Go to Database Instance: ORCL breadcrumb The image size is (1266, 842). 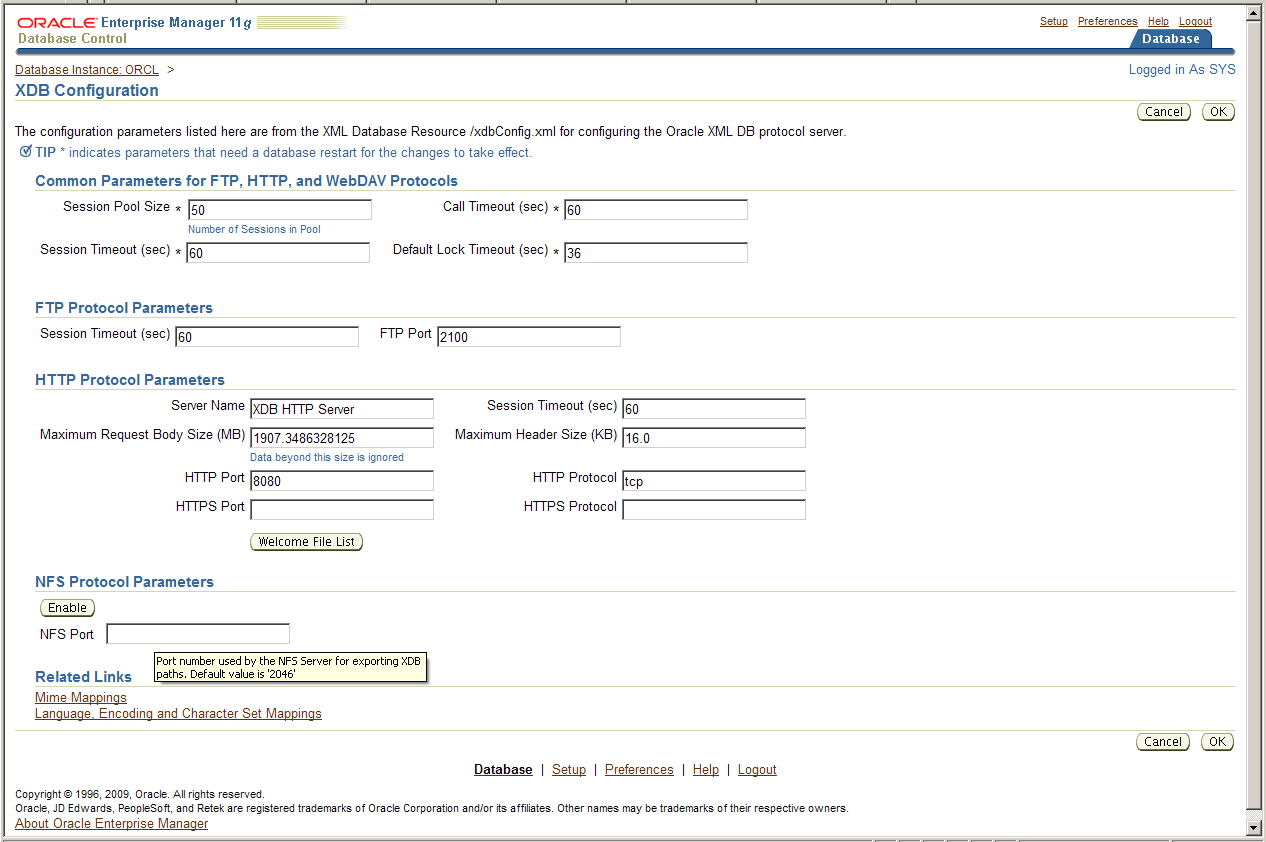[x=87, y=70]
